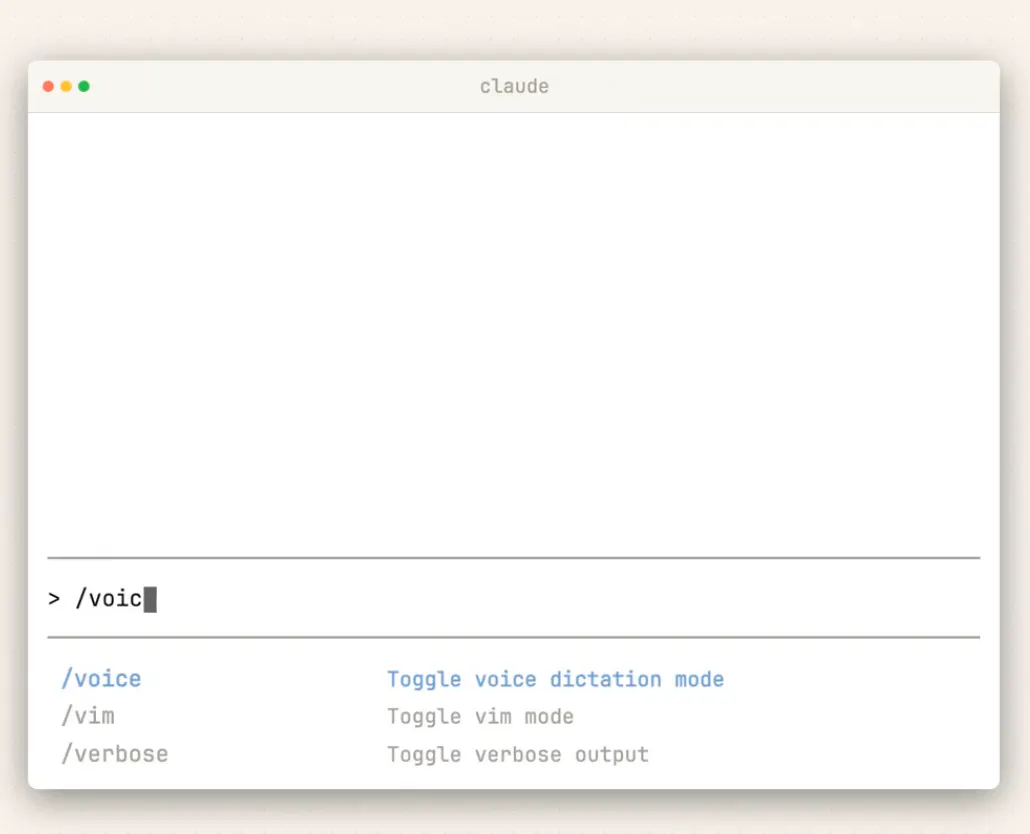1030x834 pixels.
Task: Click empty prompt space right of cursor
Action: pyautogui.click(x=560, y=599)
